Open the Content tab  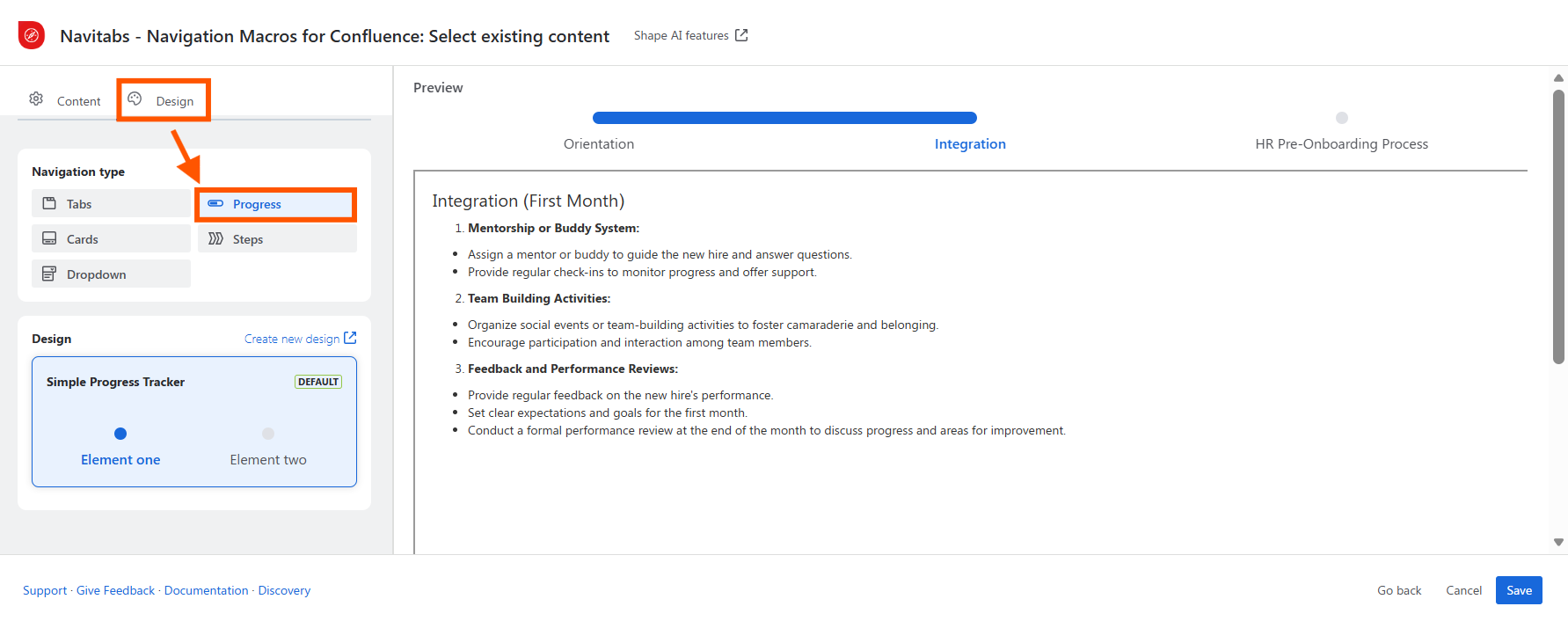(65, 100)
